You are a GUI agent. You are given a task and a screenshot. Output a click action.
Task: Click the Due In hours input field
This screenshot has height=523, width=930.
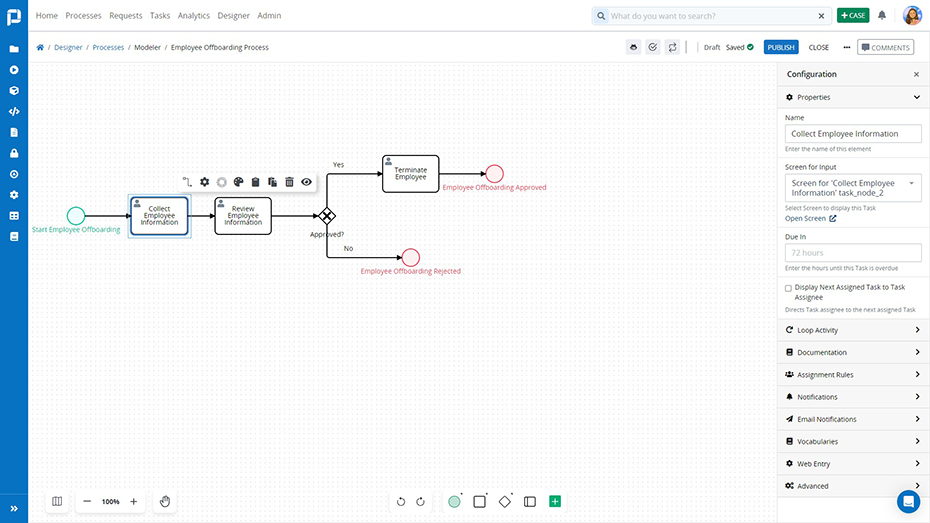click(853, 253)
